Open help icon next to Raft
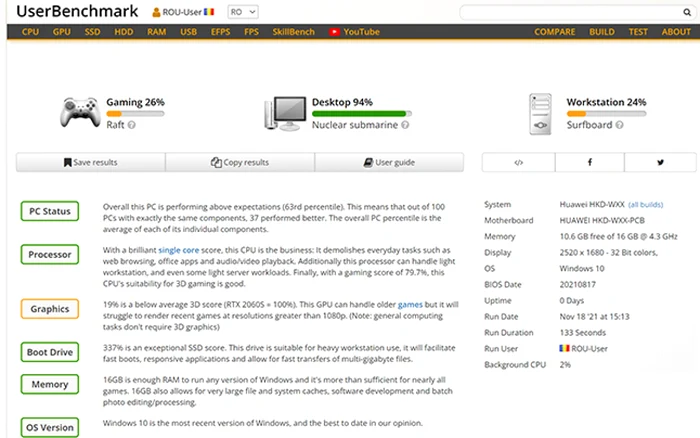The width and height of the screenshot is (700, 438). click(131, 125)
